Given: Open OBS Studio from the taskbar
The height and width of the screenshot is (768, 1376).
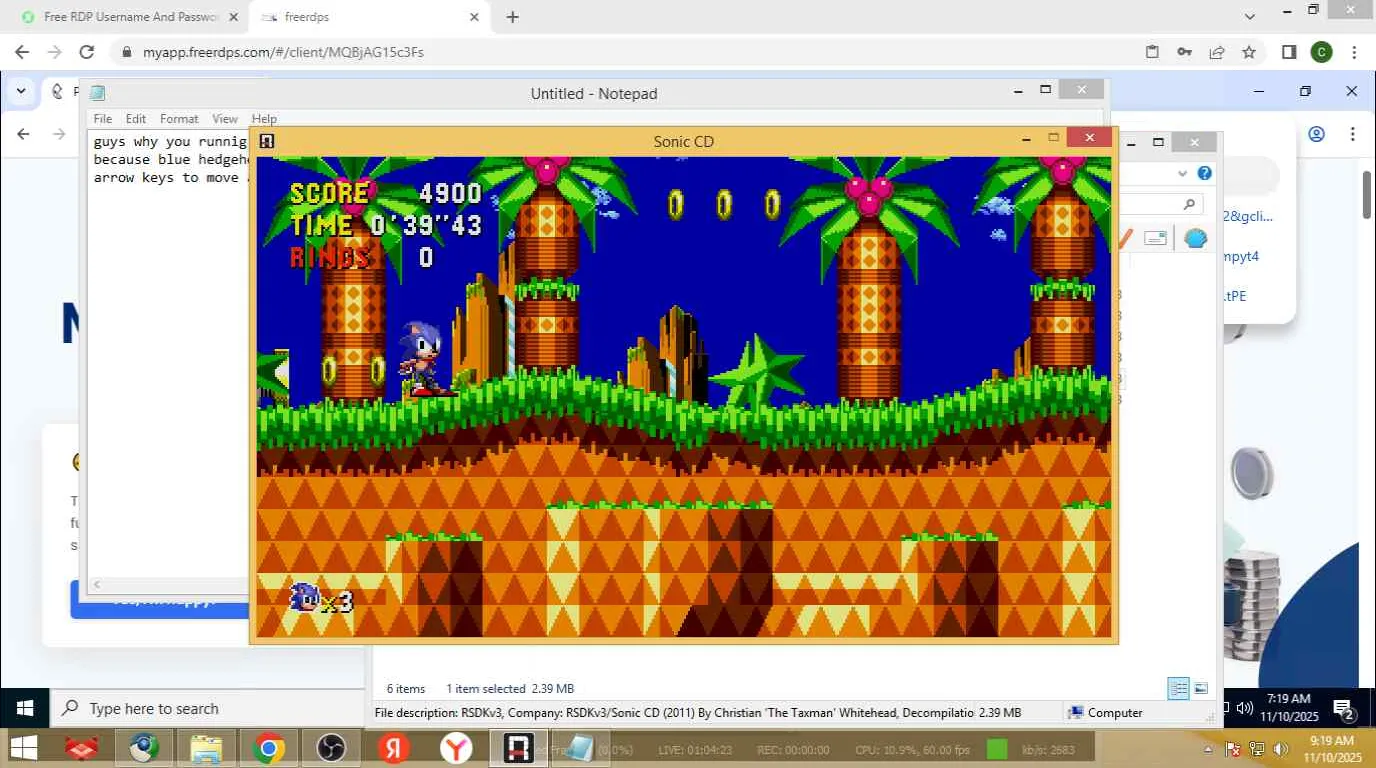Looking at the screenshot, I should pyautogui.click(x=330, y=748).
